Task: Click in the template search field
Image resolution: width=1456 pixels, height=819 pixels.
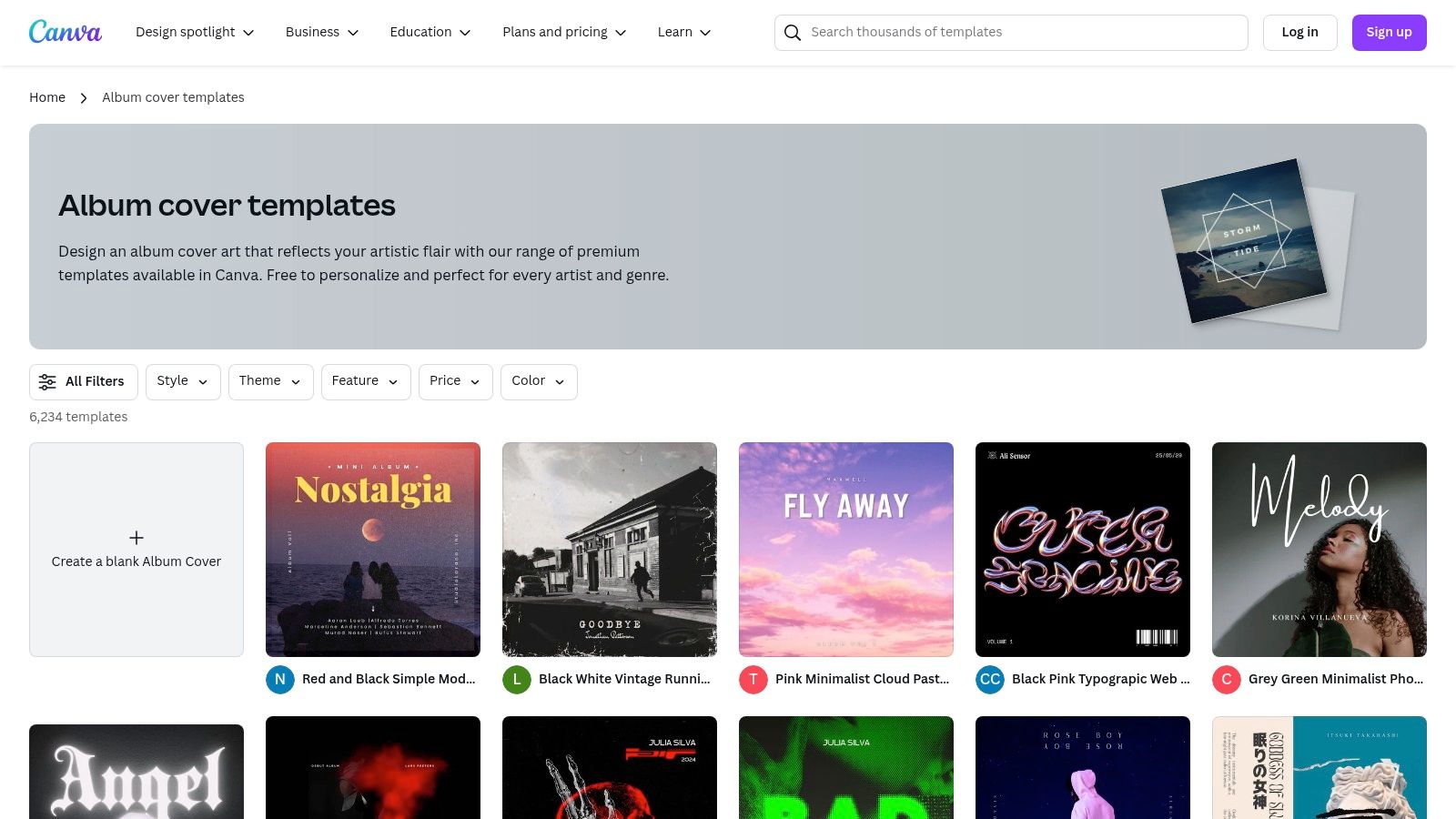Action: 1019,33
